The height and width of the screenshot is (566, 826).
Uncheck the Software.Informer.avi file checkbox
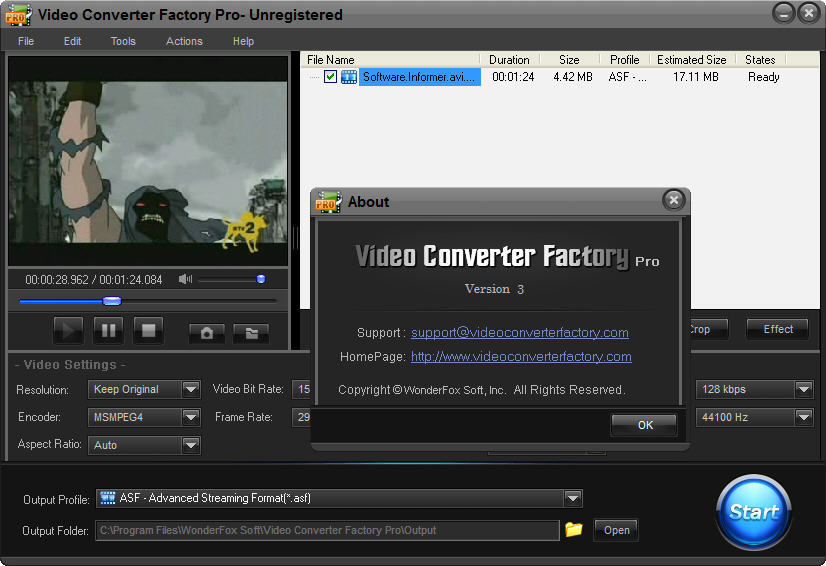click(x=330, y=76)
